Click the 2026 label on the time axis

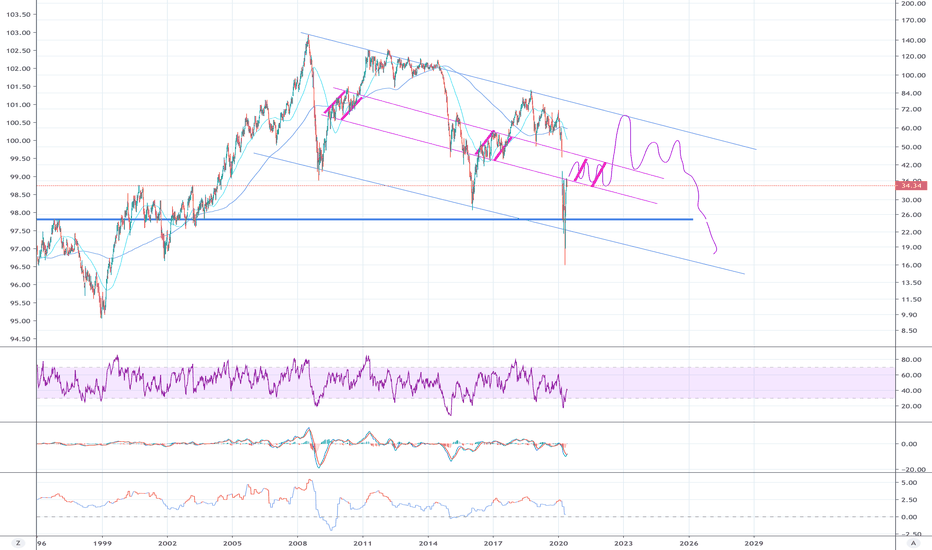coord(689,543)
